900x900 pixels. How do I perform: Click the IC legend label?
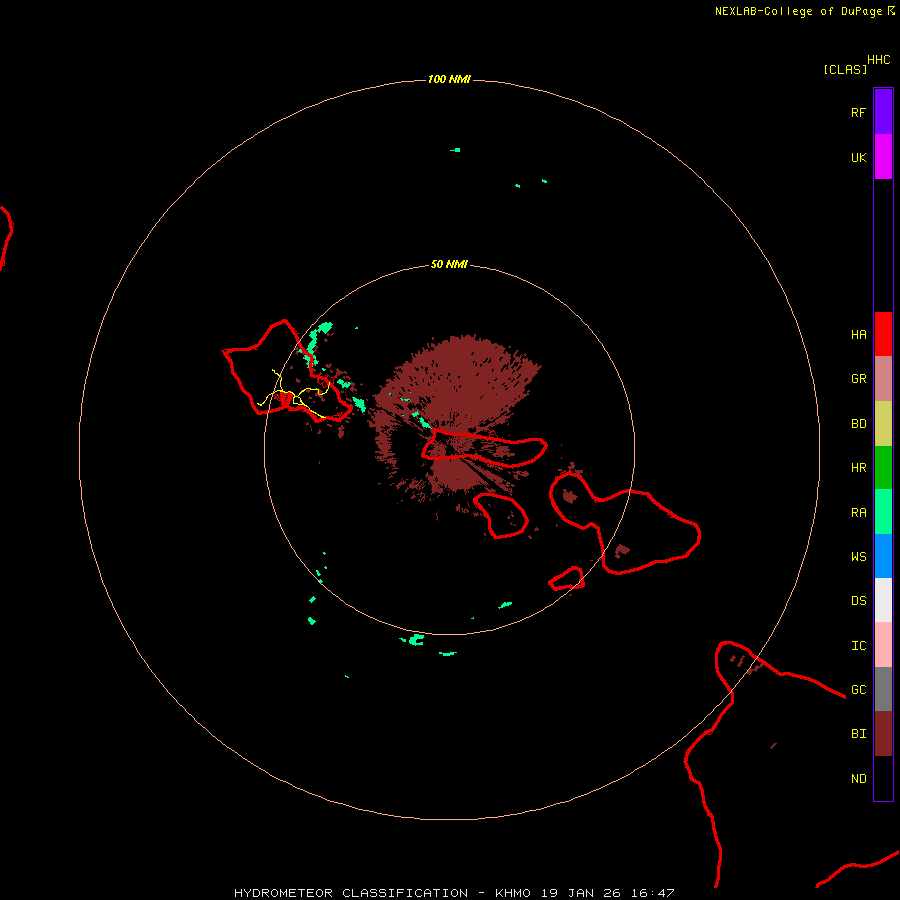click(x=858, y=645)
